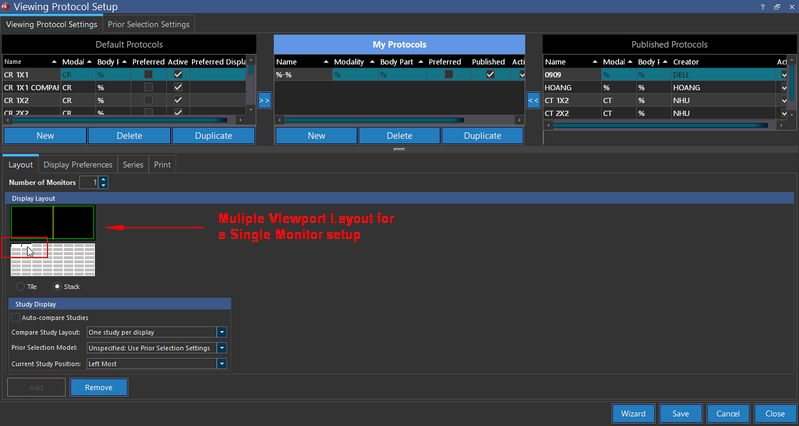Screen dimensions: 799x426
Task: Expand Prior Selection Model dropdown
Action: 222,348
